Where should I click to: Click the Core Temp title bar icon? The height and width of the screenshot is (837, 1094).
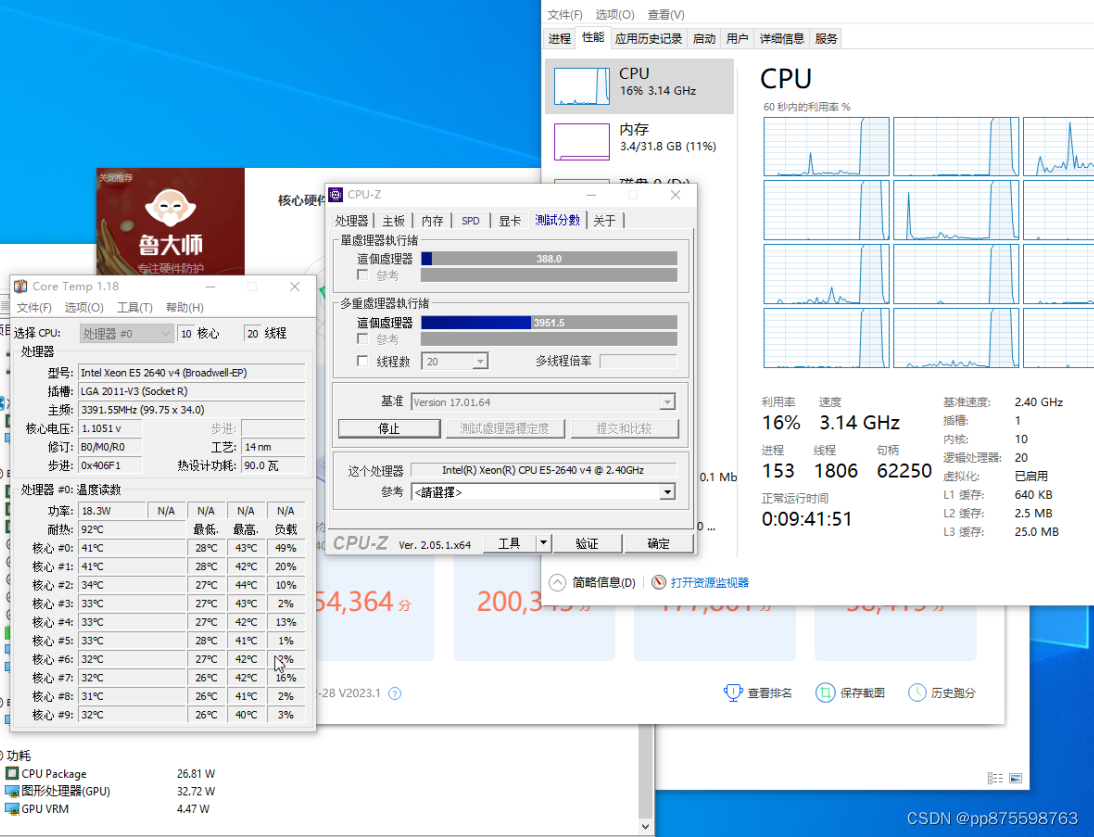coord(21,287)
